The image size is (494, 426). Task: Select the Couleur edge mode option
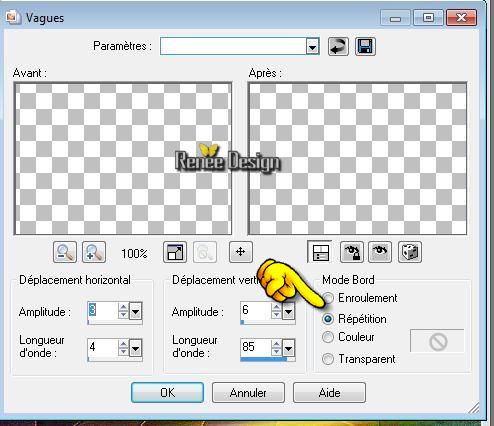348,337
